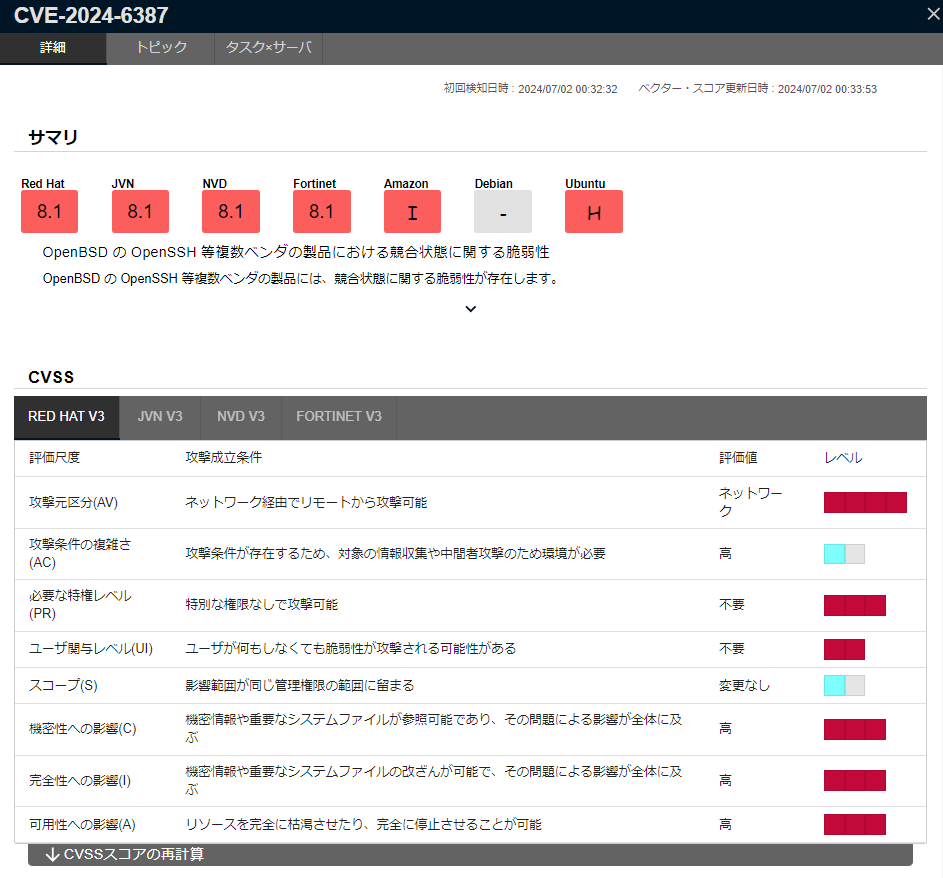
Task: Click the 攻撃条件の複雑さ(AC) level indicator
Action: pos(844,554)
